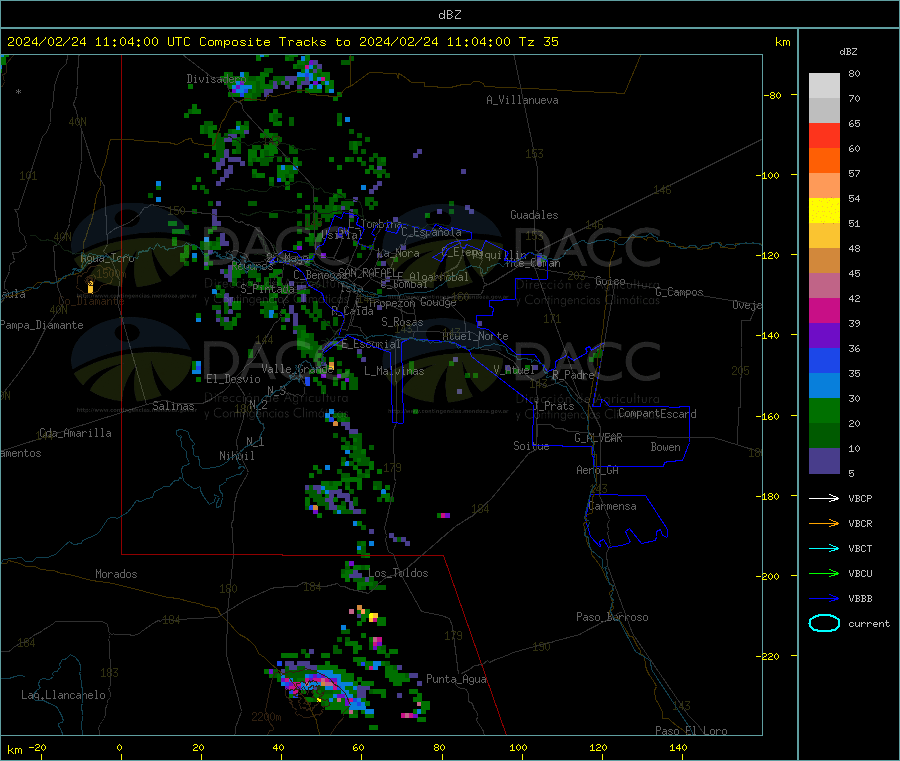Click the 'Salinas' map label
The height and width of the screenshot is (761, 900).
[173, 406]
